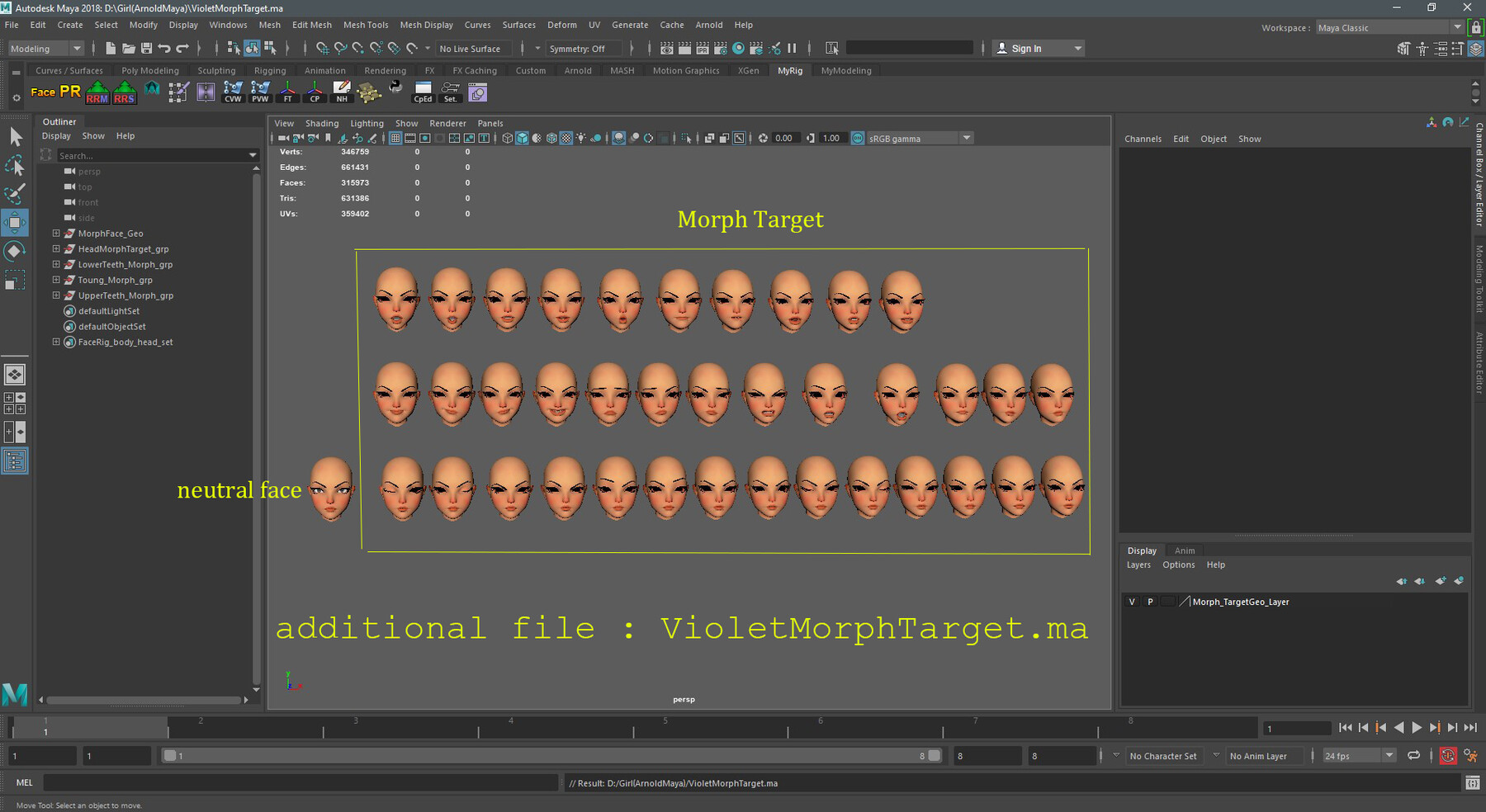Select the Rotate tool in toolbox
Viewport: 1486px width, 812px height.
15,251
